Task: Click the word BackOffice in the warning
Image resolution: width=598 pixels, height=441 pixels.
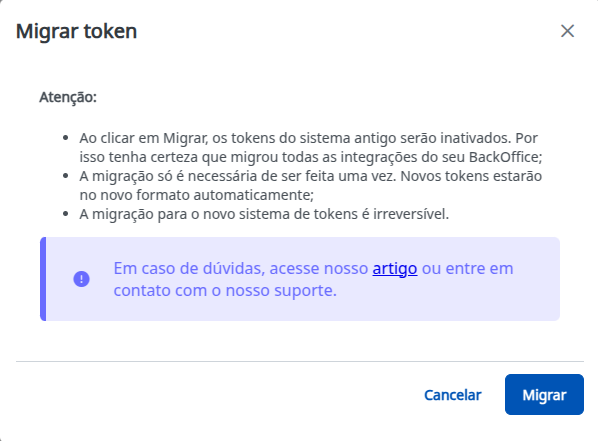Action: [x=503, y=157]
